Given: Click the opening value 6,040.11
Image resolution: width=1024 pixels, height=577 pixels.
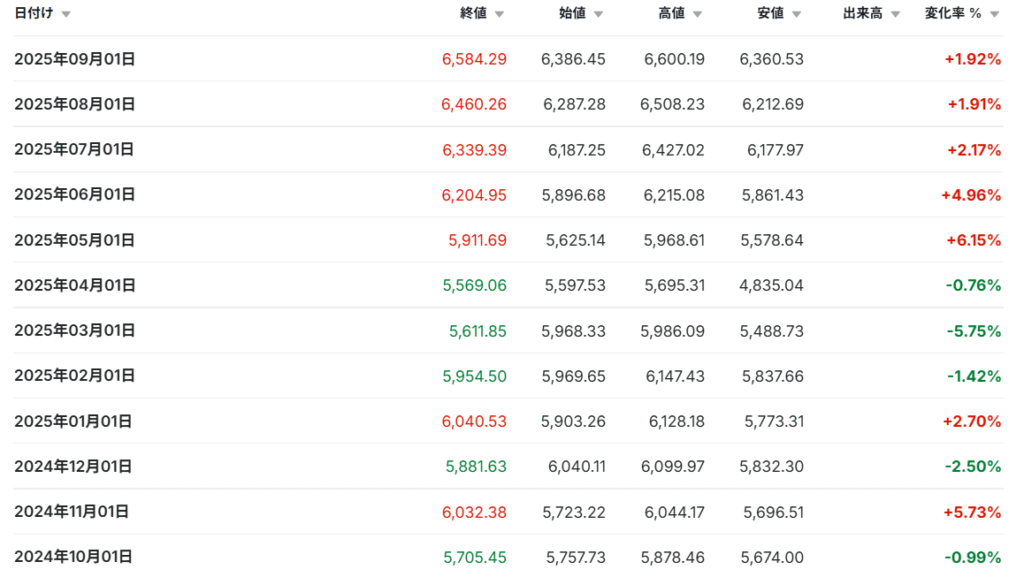Looking at the screenshot, I should [575, 466].
